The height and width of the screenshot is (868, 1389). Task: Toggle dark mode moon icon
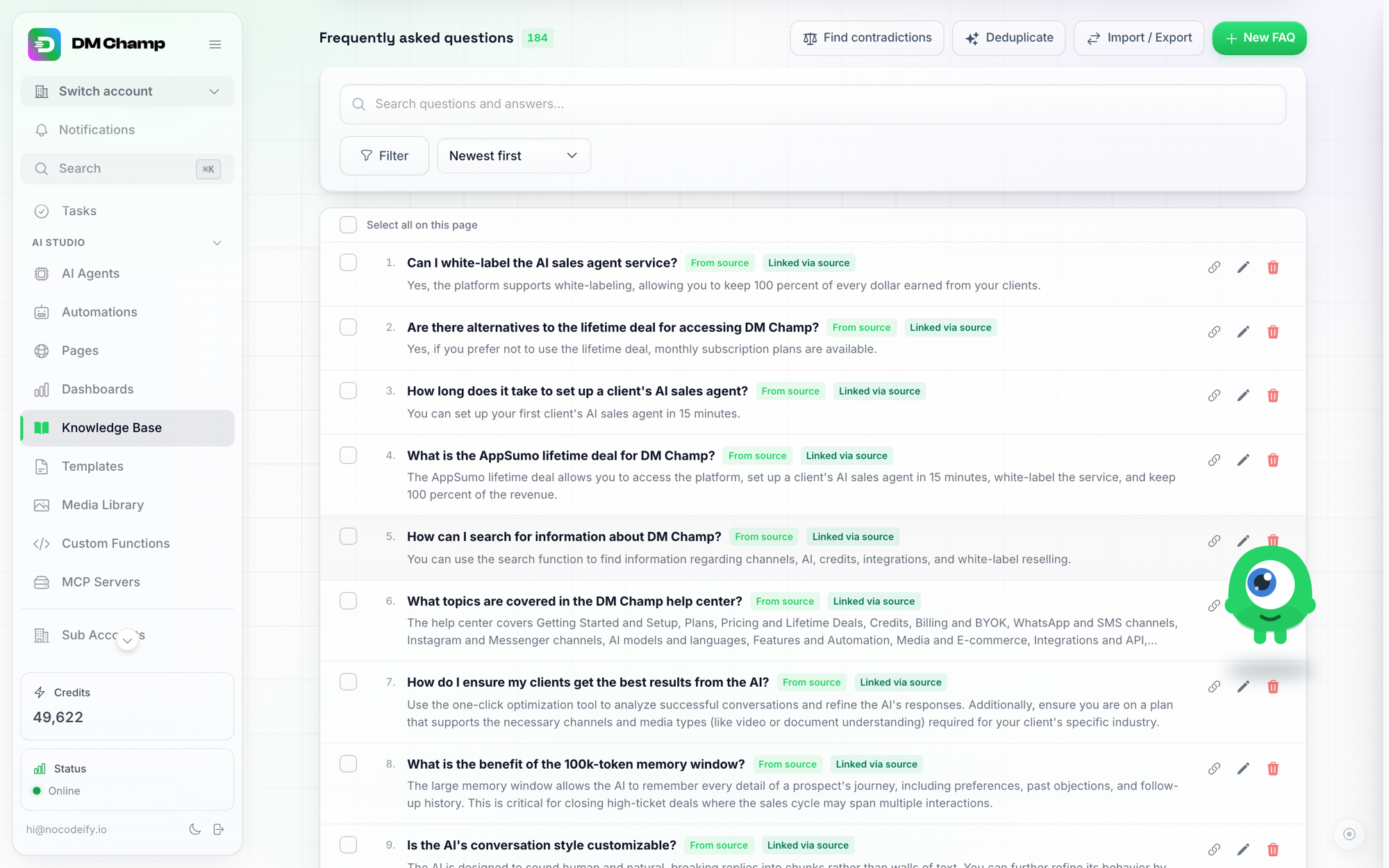pyautogui.click(x=195, y=829)
